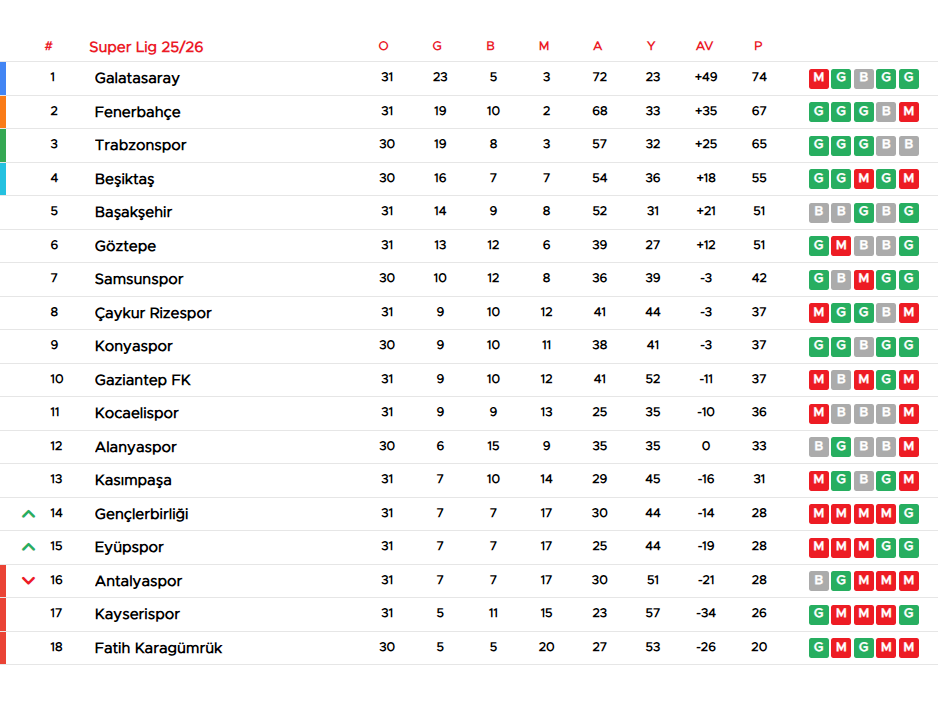Click Beşiktaş's points value 55

[759, 178]
